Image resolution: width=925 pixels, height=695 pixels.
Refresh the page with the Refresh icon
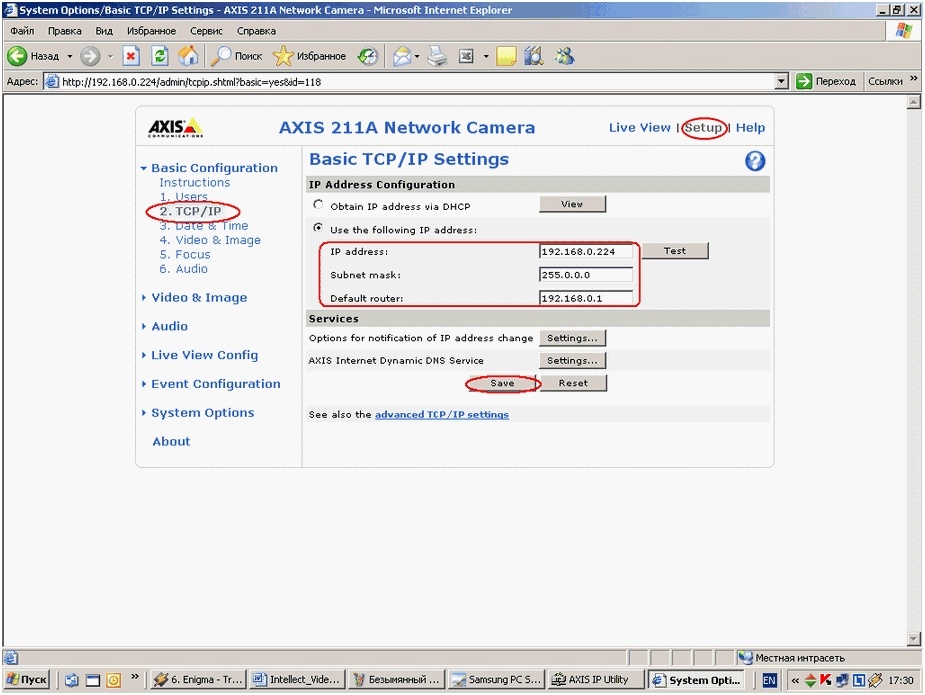click(160, 56)
